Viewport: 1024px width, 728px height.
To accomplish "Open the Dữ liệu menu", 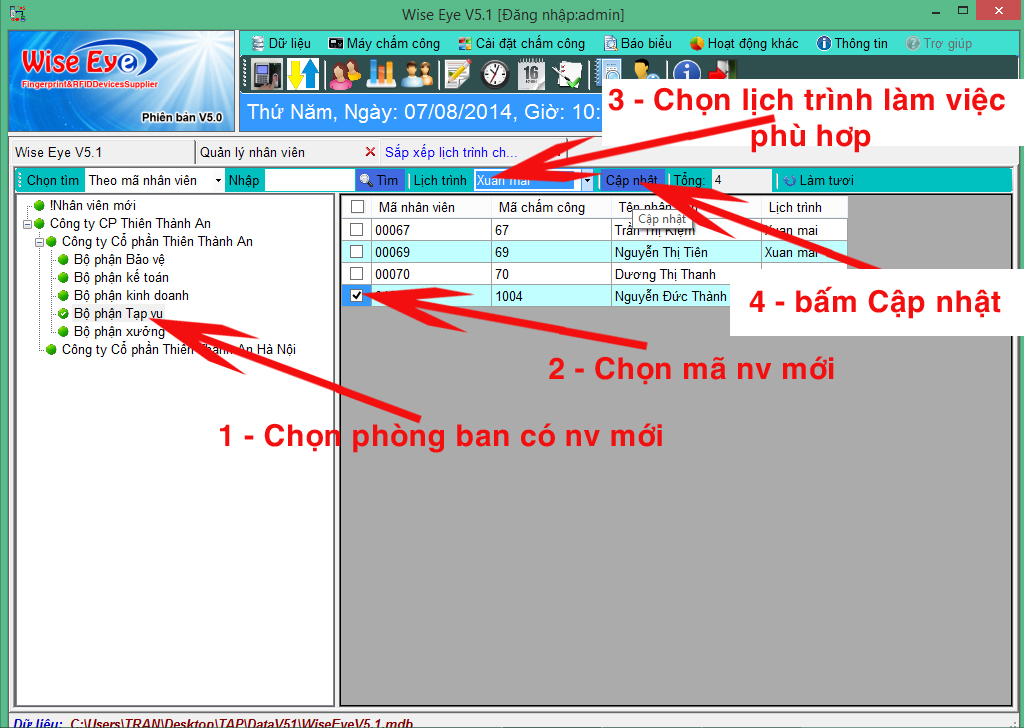I will [281, 44].
